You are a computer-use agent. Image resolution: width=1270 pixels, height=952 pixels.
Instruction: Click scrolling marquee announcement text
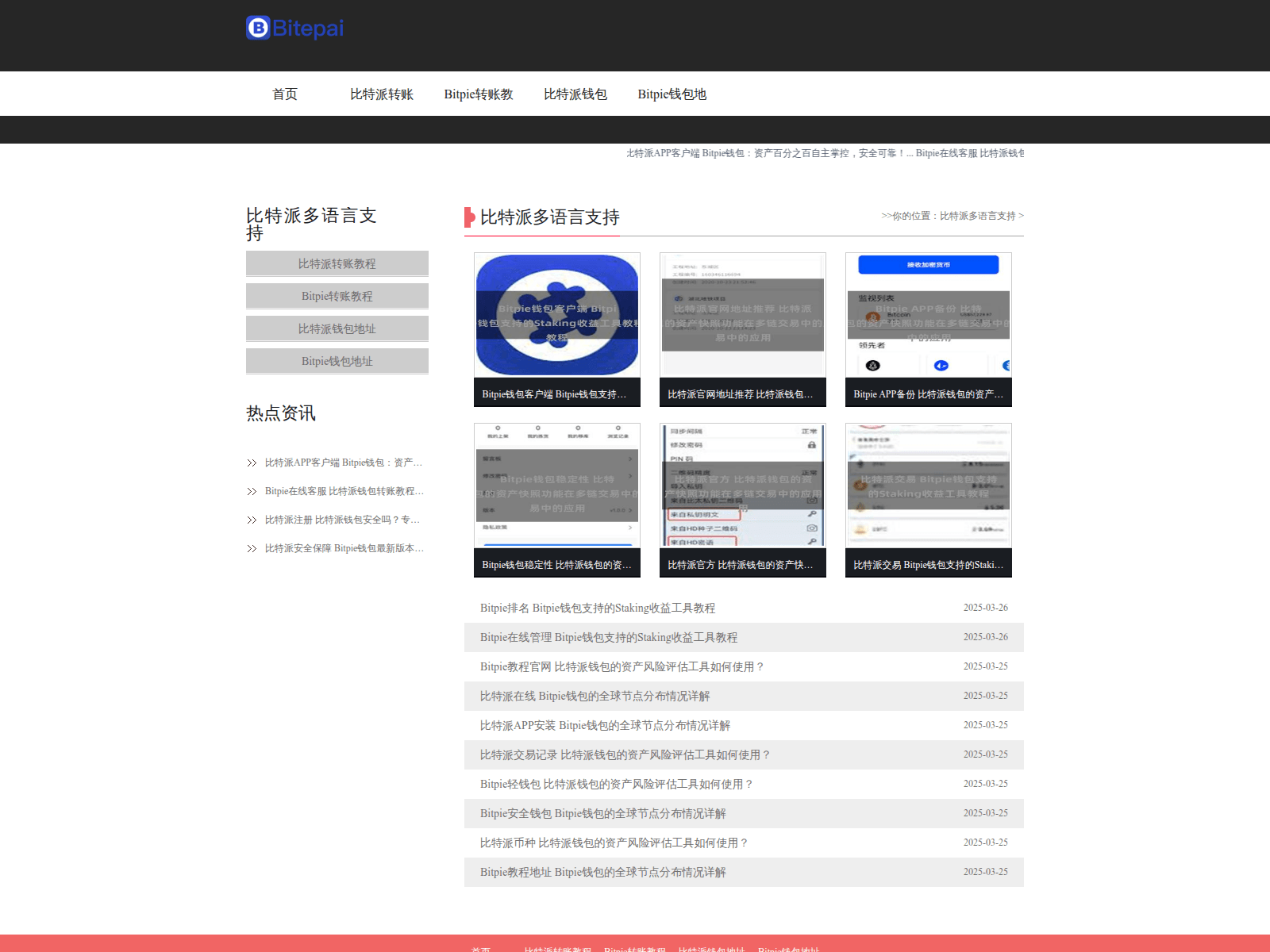click(x=825, y=153)
